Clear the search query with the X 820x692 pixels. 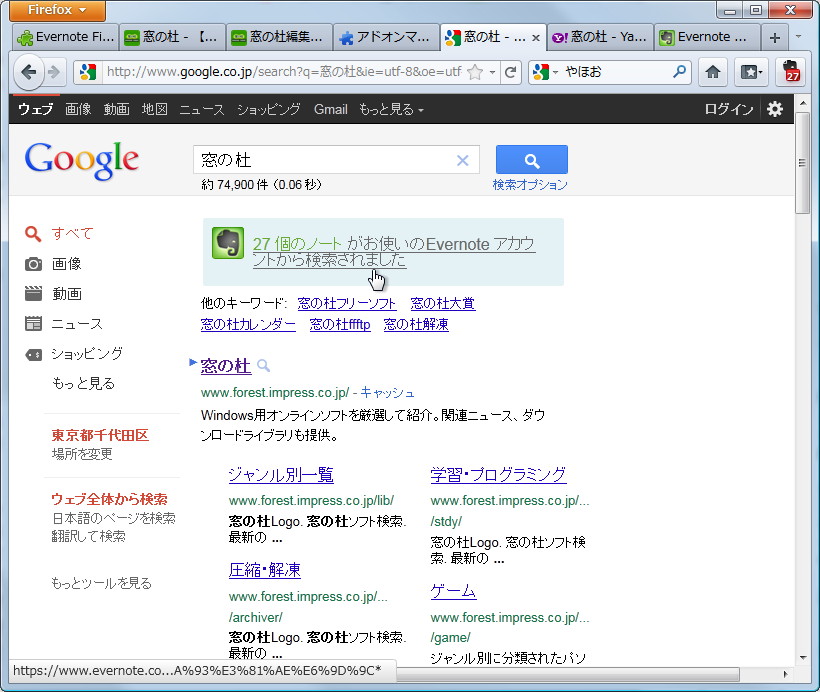pos(462,159)
